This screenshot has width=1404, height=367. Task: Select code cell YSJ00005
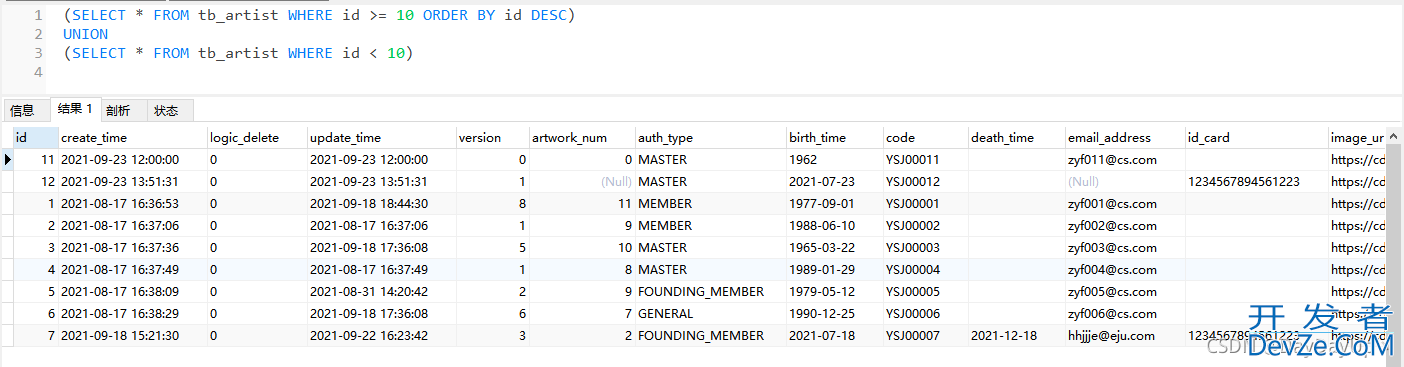(925, 292)
